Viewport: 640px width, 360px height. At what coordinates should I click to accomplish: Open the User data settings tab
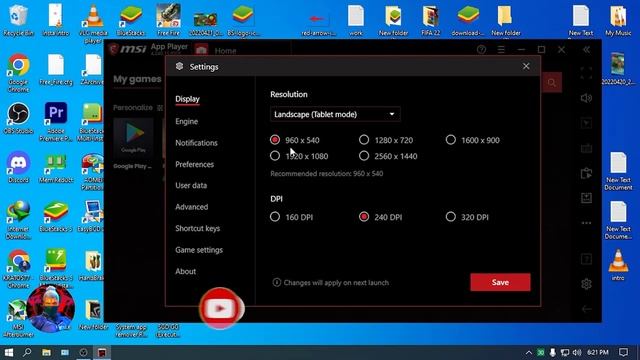coord(191,185)
